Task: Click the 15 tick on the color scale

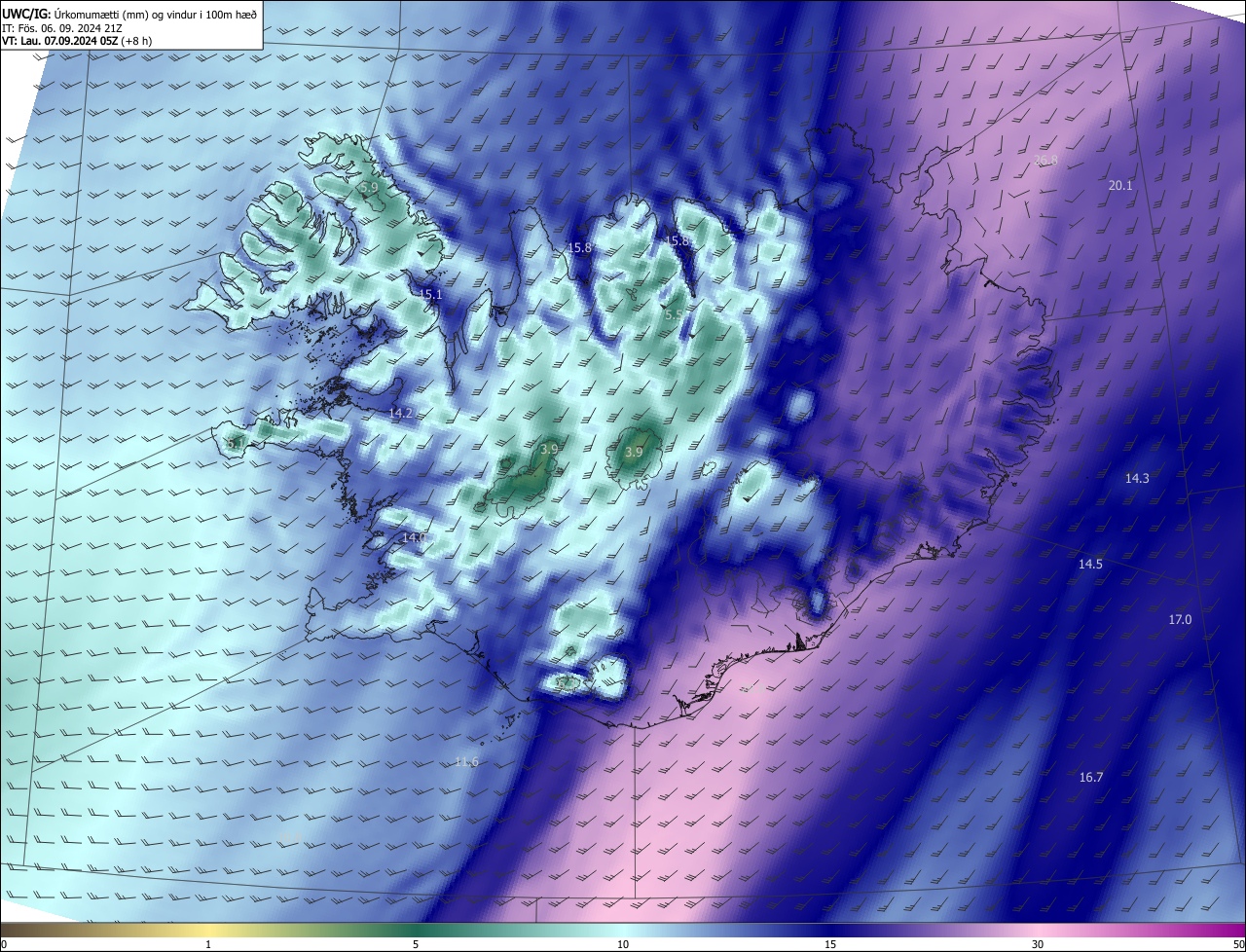Action: pyautogui.click(x=830, y=944)
